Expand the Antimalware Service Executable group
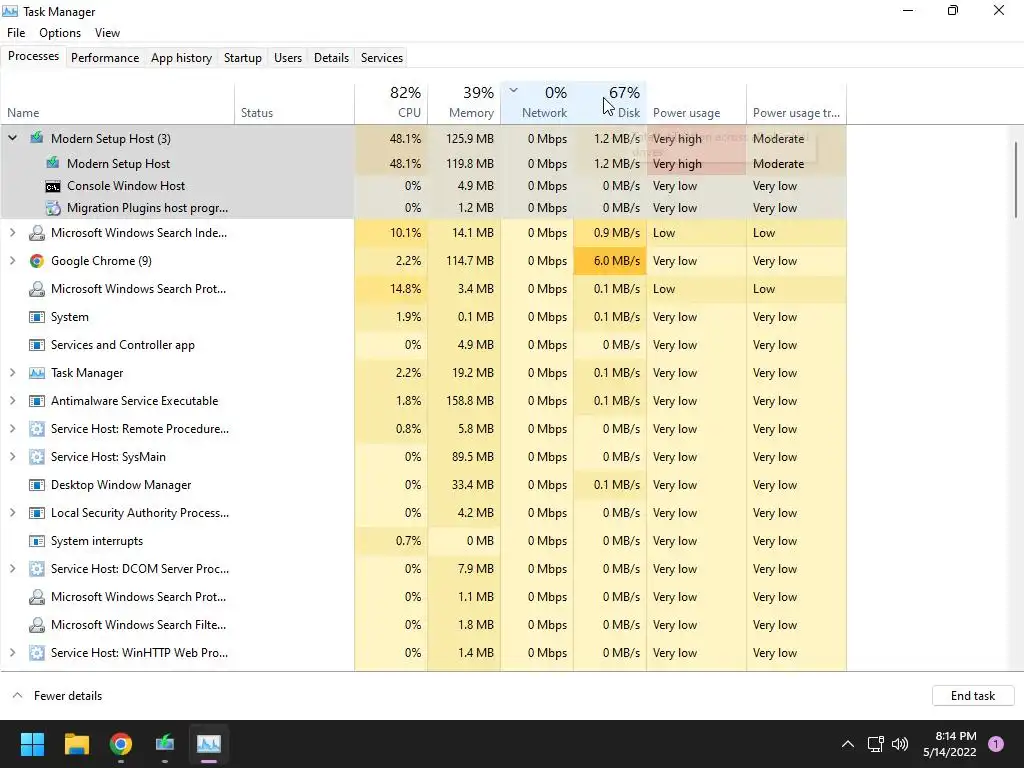 click(x=12, y=401)
